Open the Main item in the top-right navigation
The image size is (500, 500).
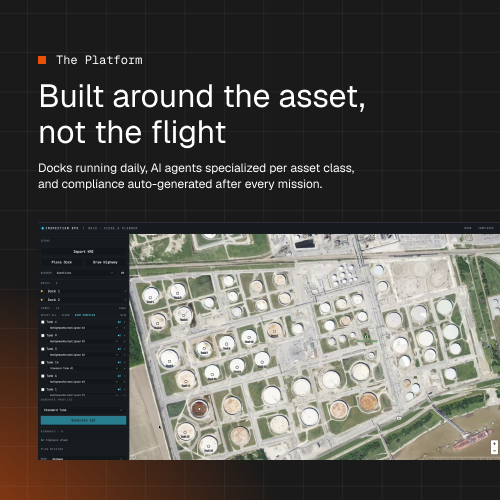(468, 228)
